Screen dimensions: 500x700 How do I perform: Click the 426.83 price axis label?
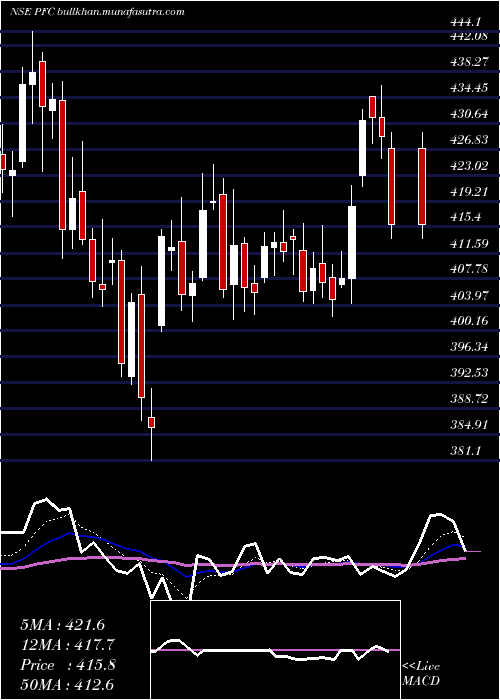pyautogui.click(x=469, y=140)
